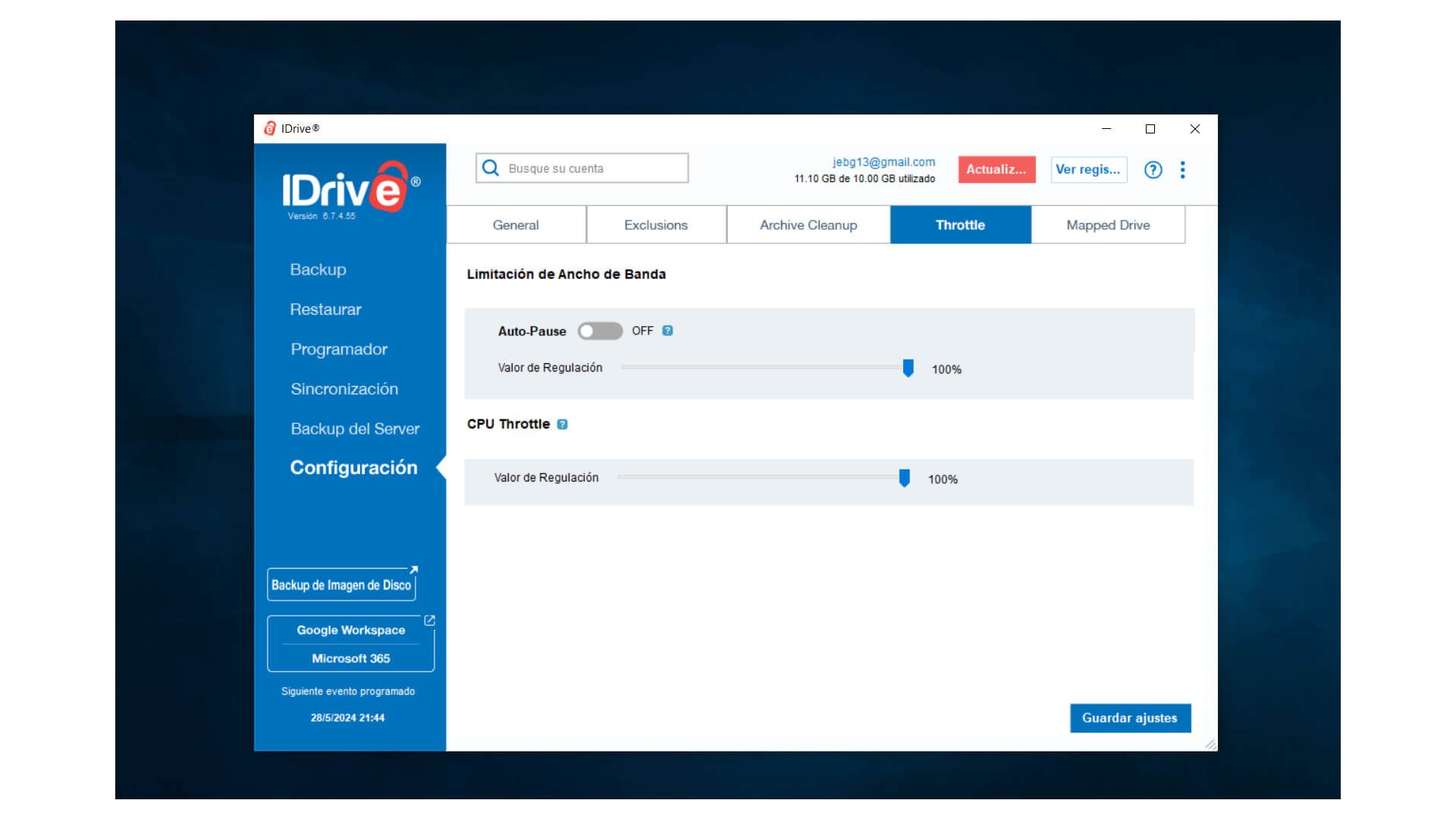Switch to the Mapped Drive tab
This screenshot has width=1456, height=819.
(1108, 224)
